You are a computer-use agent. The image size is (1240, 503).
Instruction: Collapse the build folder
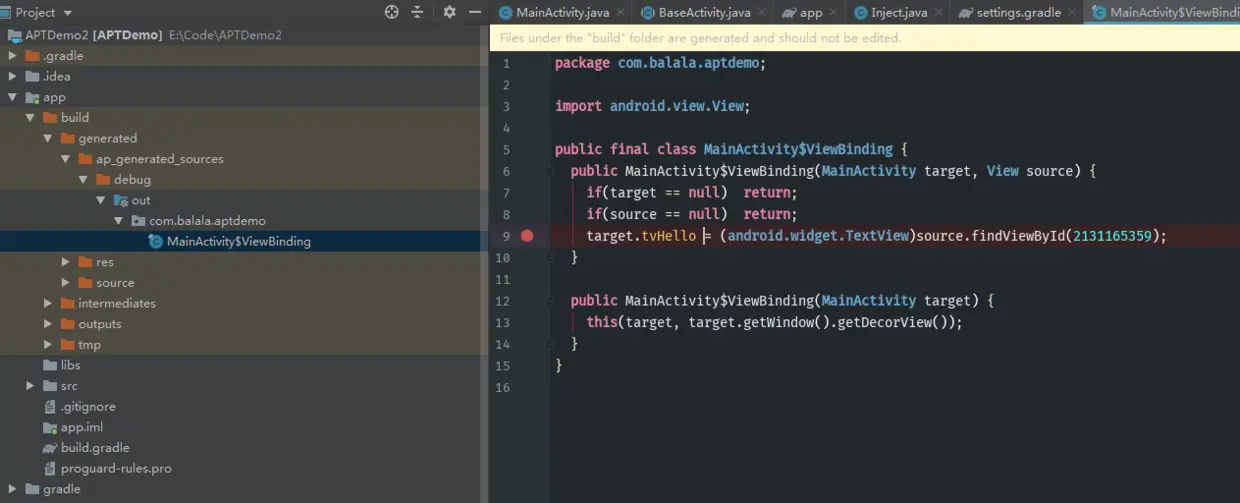(x=31, y=118)
